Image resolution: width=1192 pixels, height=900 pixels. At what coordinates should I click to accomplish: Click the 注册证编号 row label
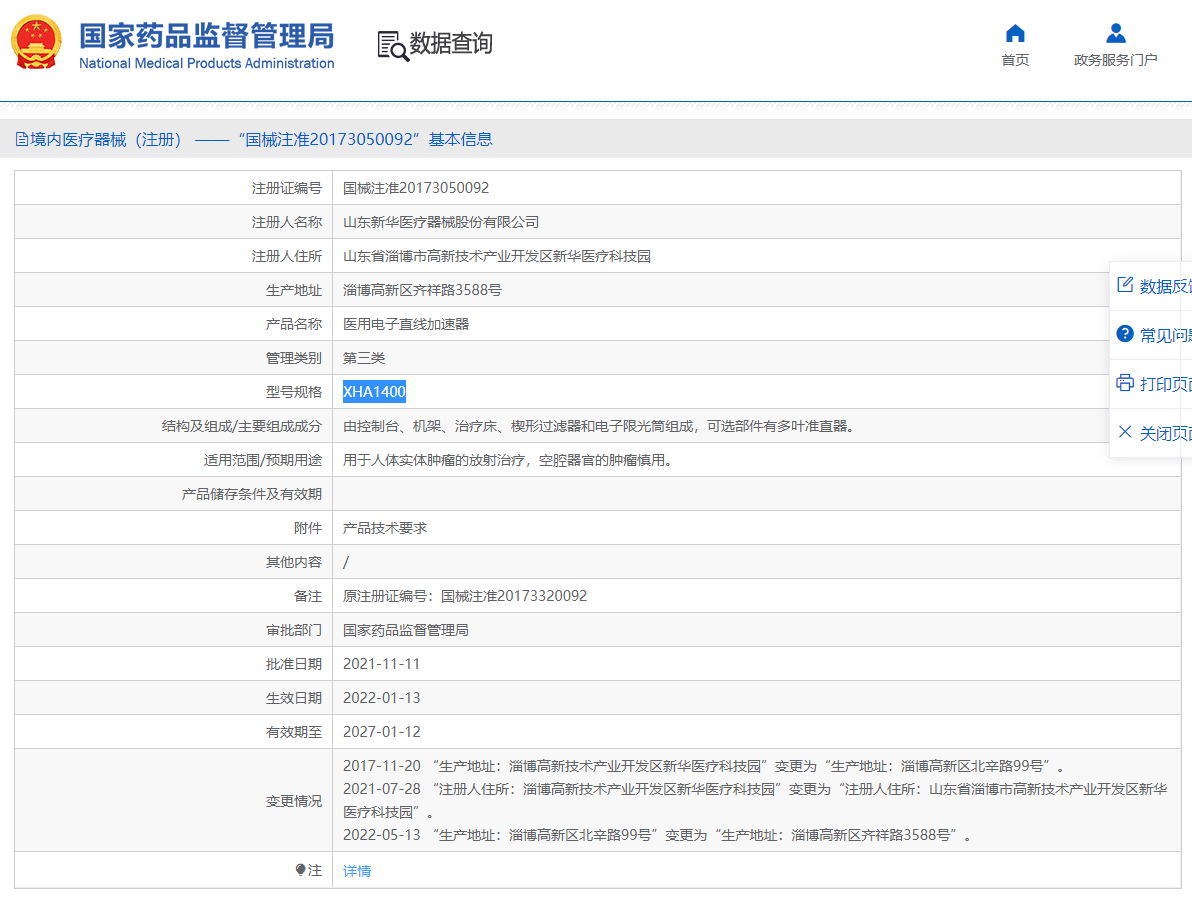coord(287,188)
